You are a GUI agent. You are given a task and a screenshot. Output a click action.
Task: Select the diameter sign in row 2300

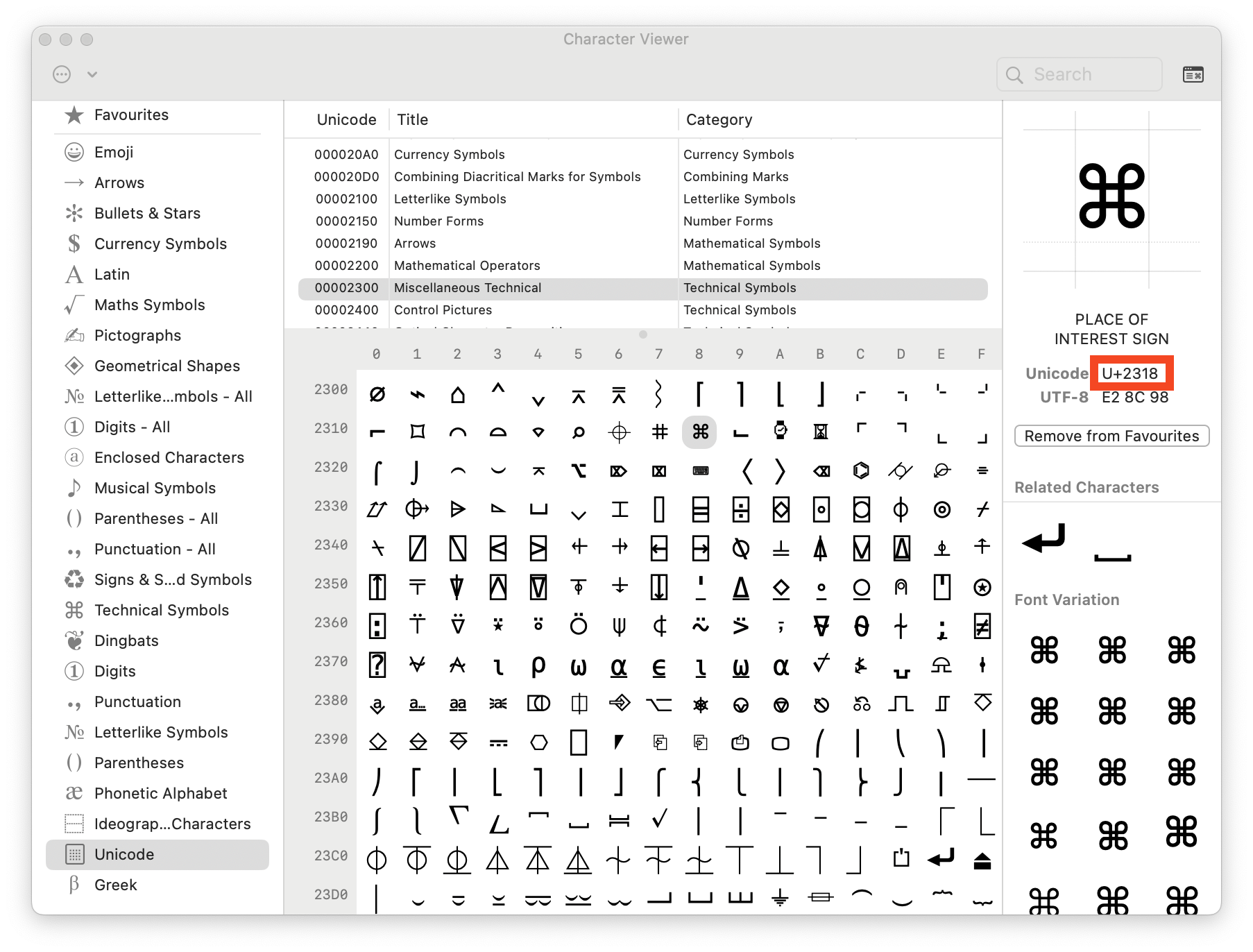point(377,394)
